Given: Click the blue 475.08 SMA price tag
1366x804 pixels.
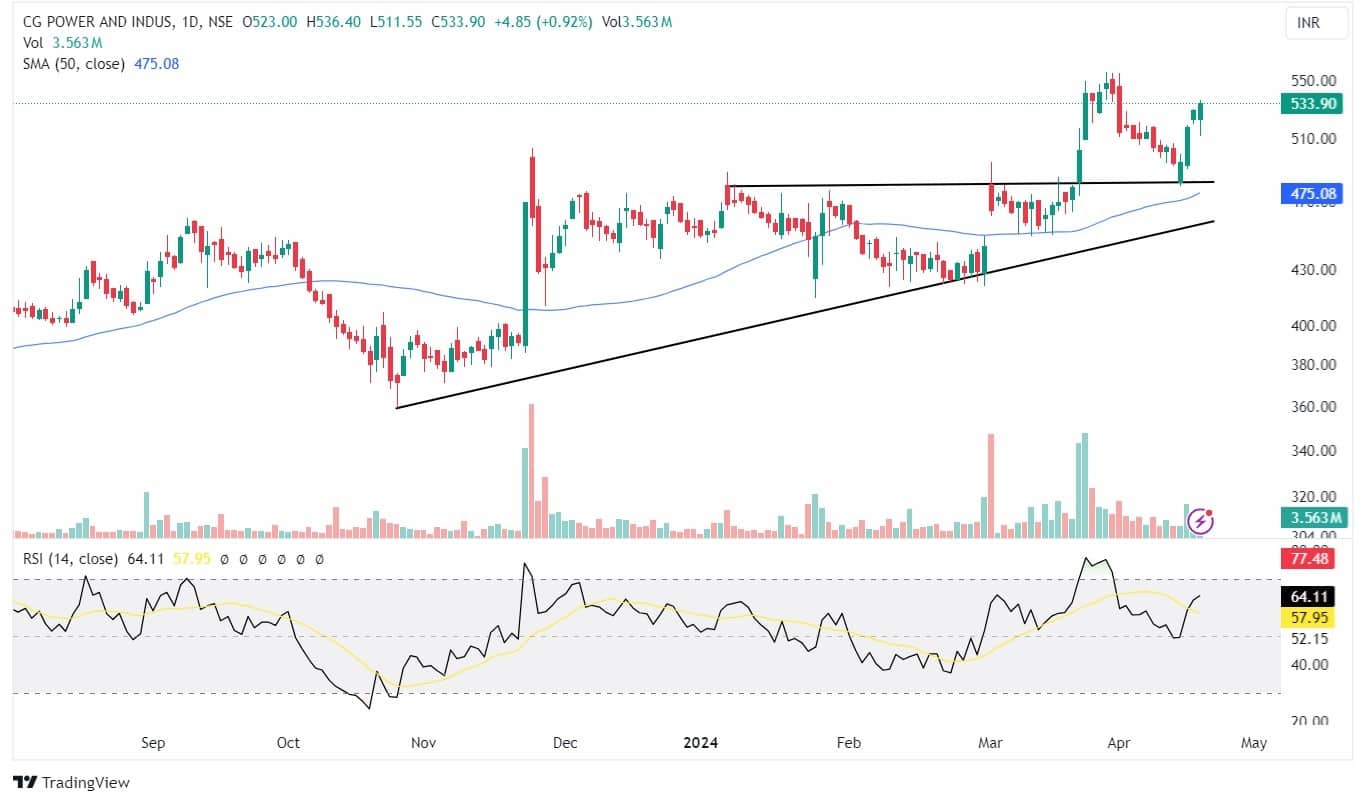Looking at the screenshot, I should (1311, 194).
